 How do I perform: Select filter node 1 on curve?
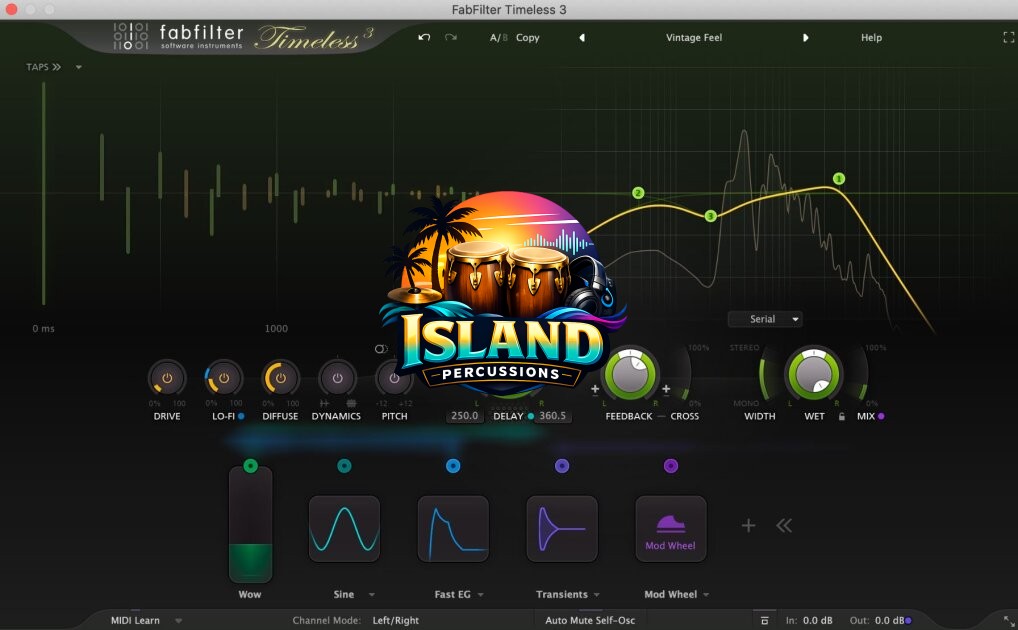pyautogui.click(x=839, y=179)
